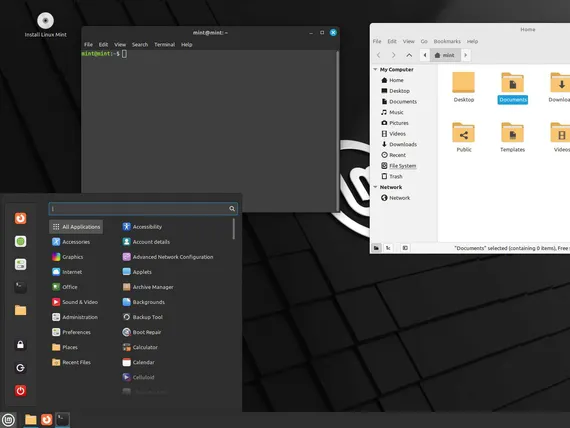Open file manager Bookmarks menu
This screenshot has width=570, height=428.
point(447,41)
